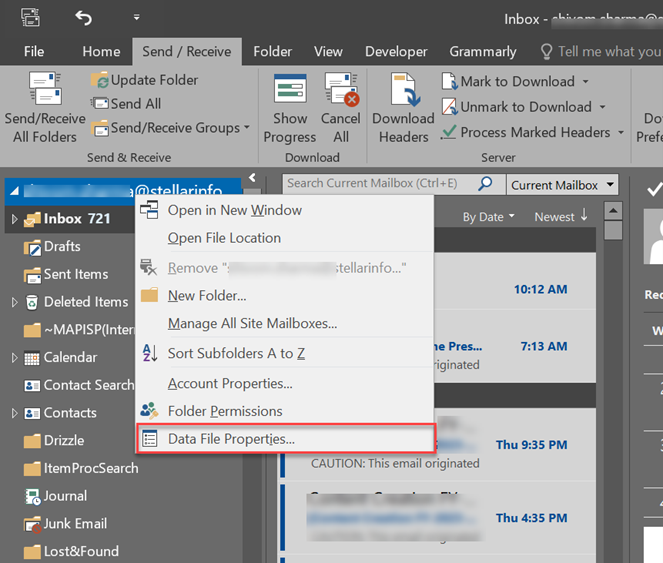663x563 pixels.
Task: Expand the Inbox folder tree arrow
Action: point(14,219)
